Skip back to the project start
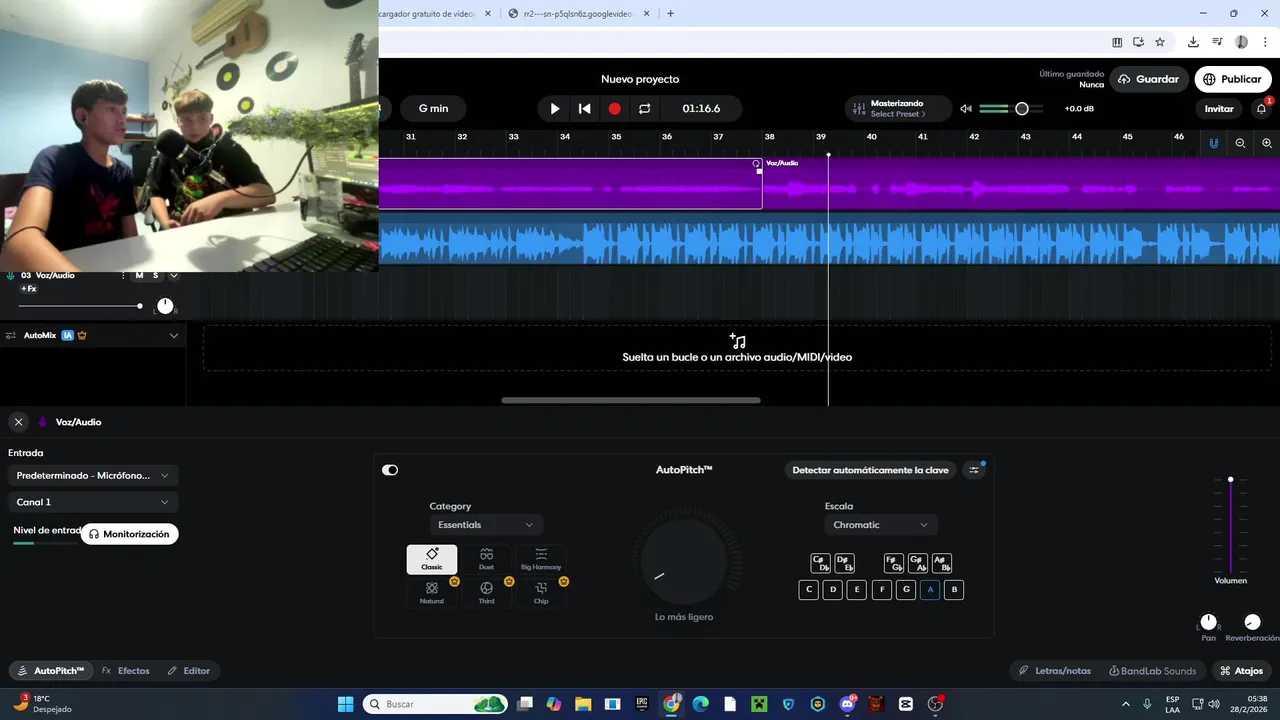 585,108
